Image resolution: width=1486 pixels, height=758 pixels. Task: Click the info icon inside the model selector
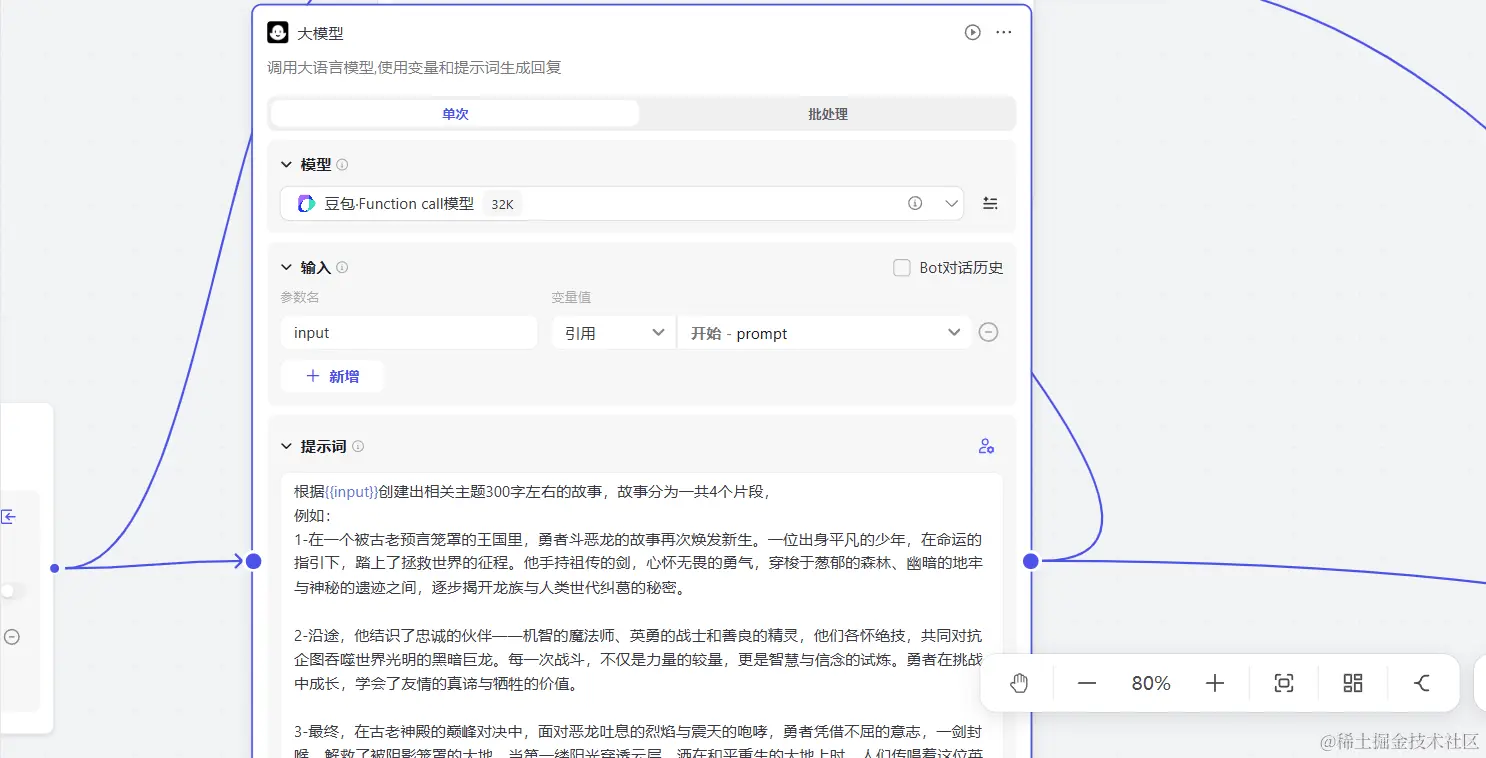point(915,203)
